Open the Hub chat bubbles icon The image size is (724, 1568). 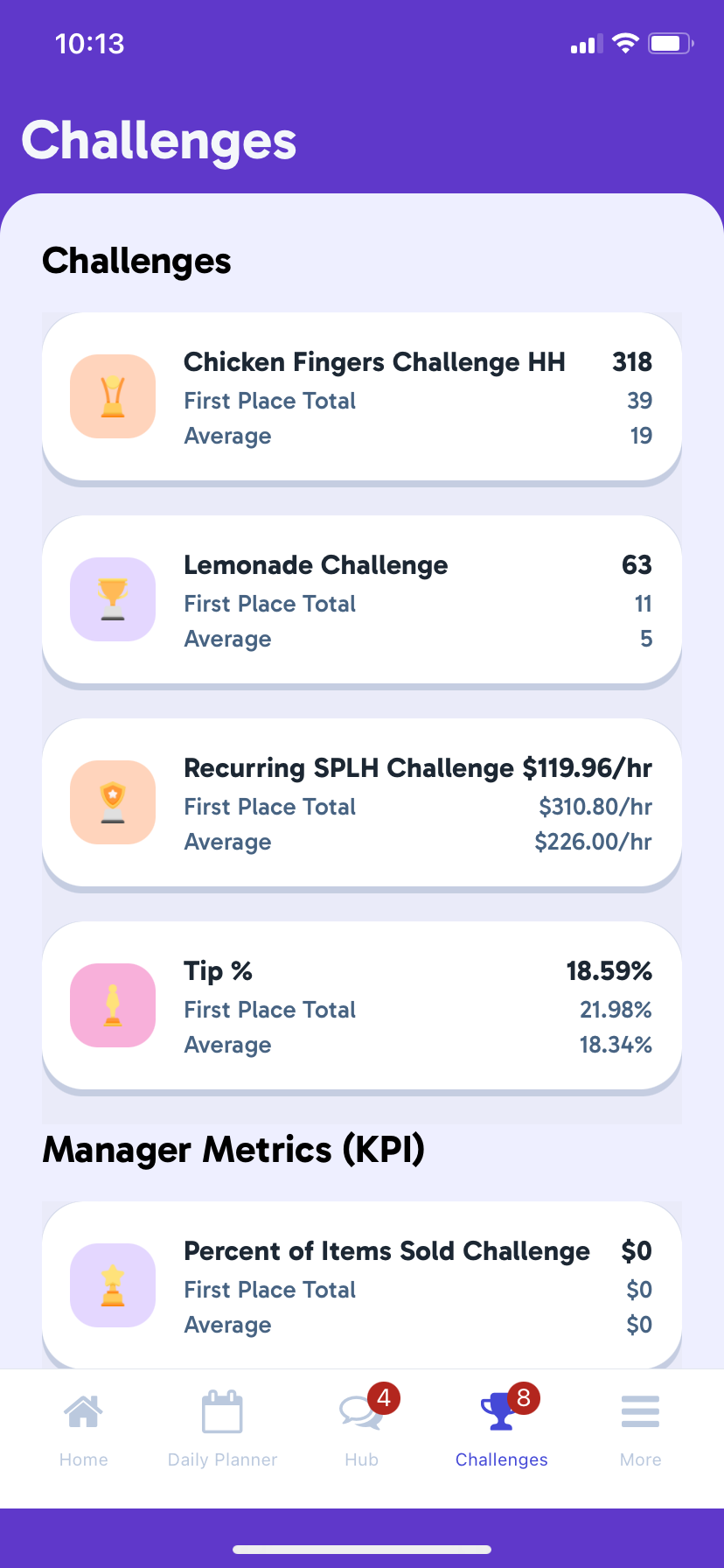[x=359, y=1413]
